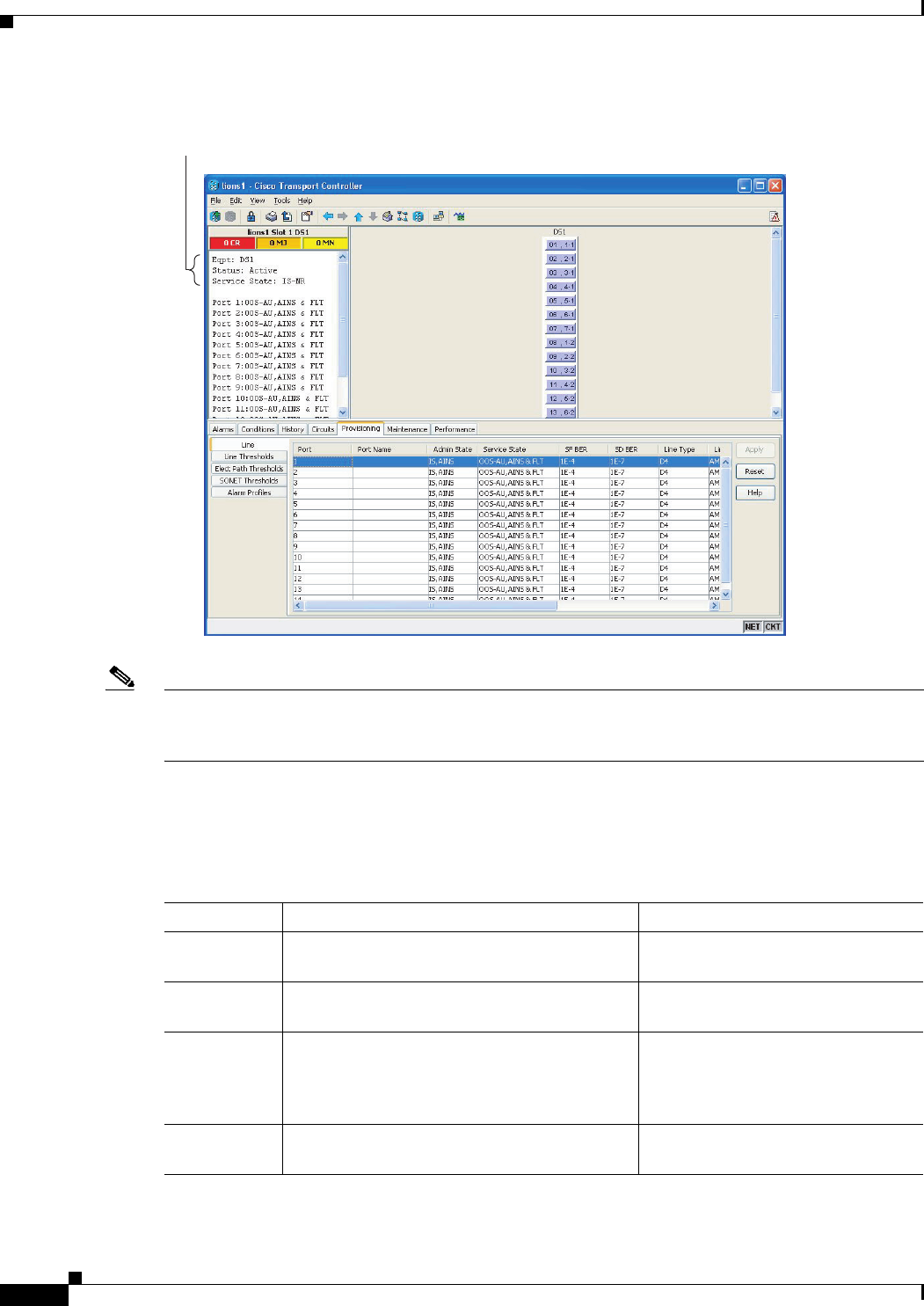This screenshot has width=924, height=1306.
Task: Open the Alarm Profiles subtab
Action: tap(249, 492)
